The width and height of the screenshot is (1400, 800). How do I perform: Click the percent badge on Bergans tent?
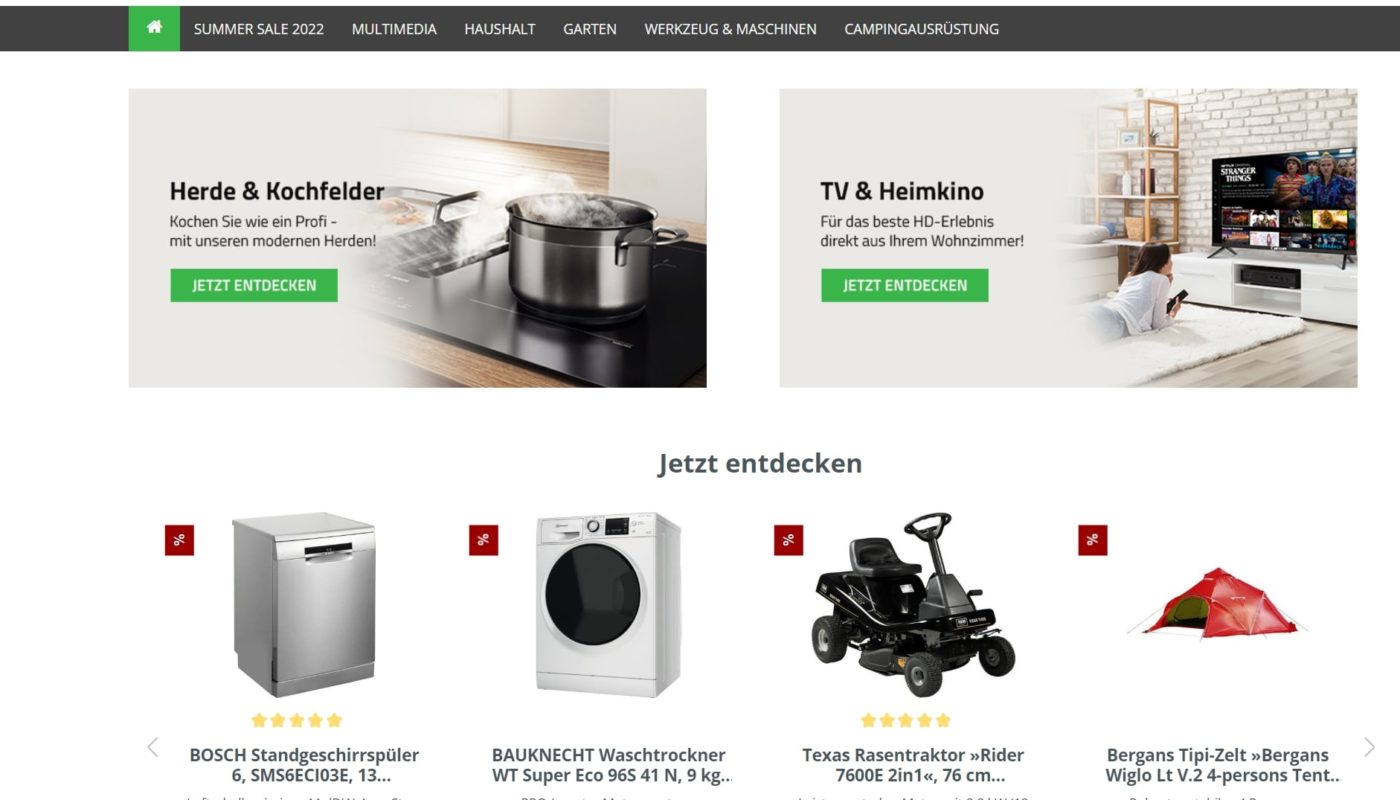click(1092, 540)
